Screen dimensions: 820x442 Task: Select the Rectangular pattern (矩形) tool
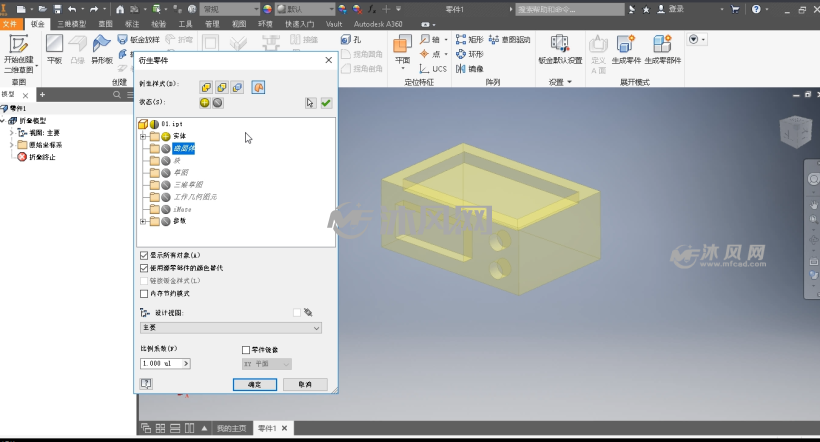click(470, 39)
